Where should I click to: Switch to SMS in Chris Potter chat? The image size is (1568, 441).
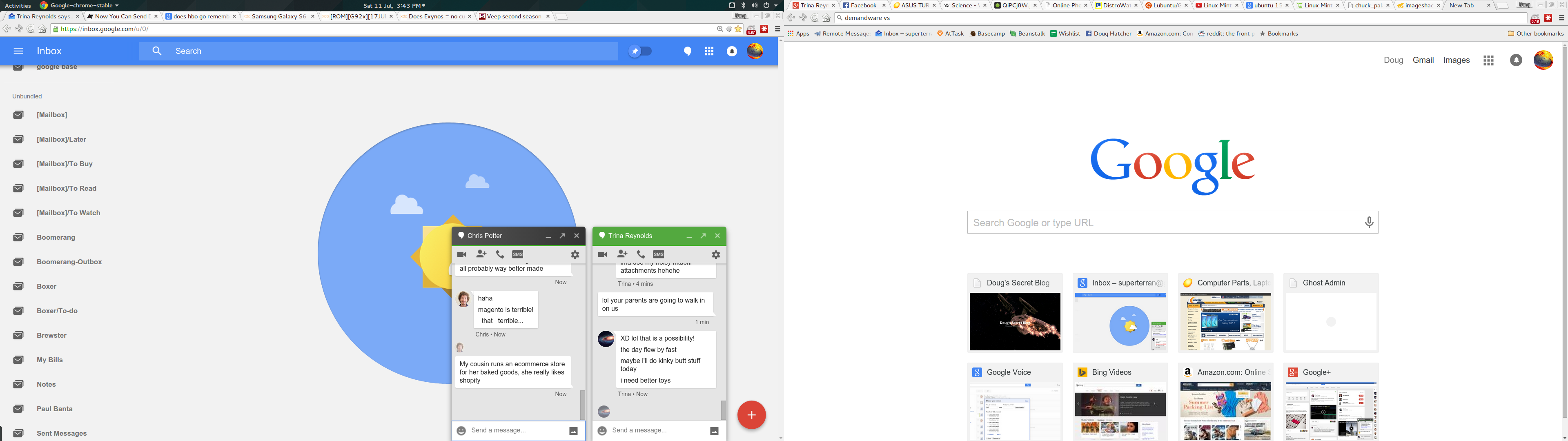pyautogui.click(x=518, y=255)
